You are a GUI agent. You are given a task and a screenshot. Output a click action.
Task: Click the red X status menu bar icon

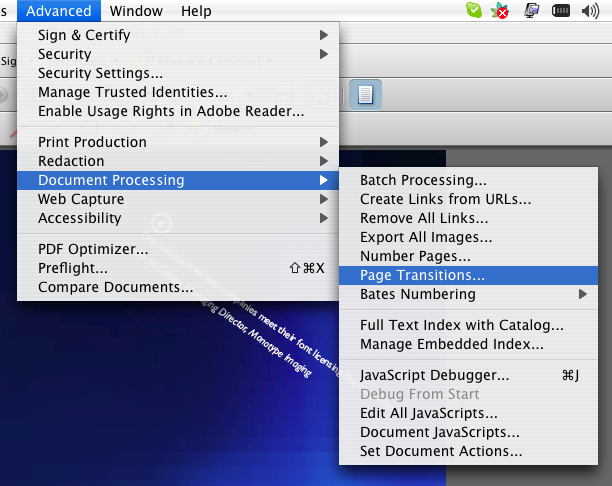click(500, 11)
